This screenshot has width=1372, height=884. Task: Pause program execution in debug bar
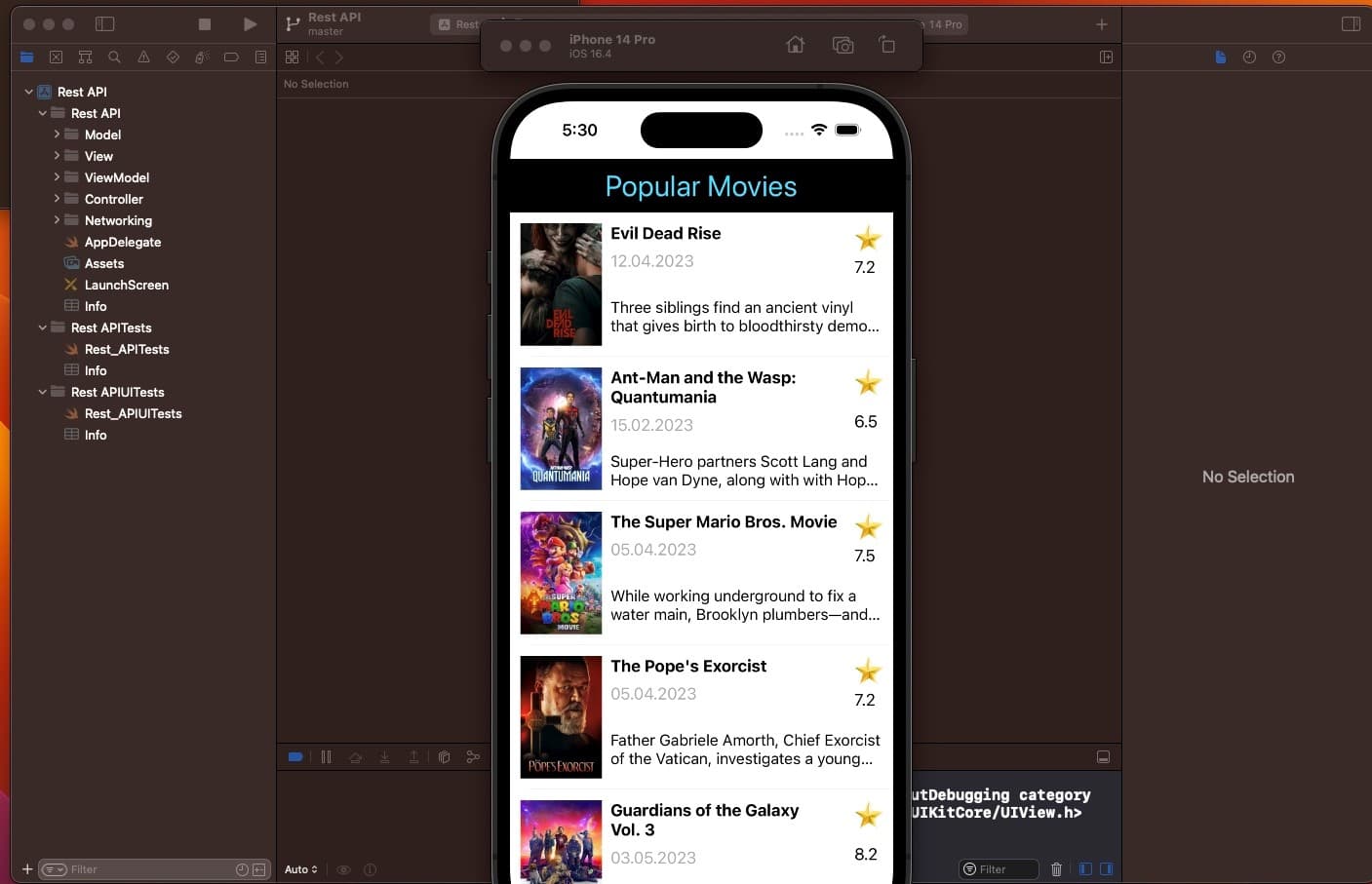pos(326,756)
